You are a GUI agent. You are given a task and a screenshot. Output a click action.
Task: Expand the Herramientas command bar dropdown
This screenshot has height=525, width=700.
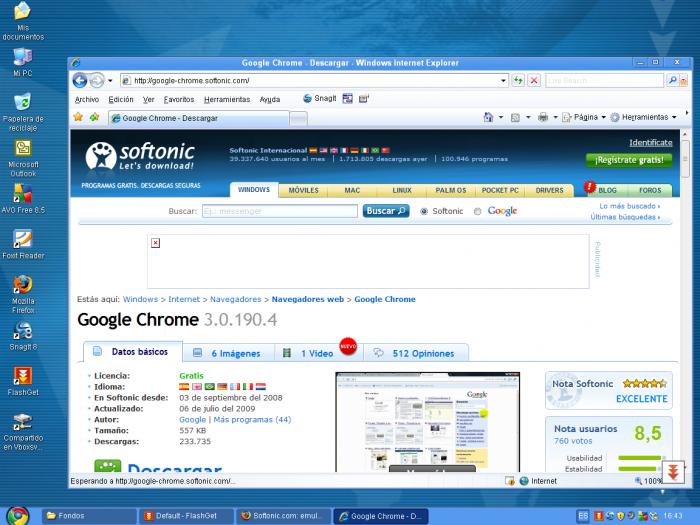[x=644, y=117]
